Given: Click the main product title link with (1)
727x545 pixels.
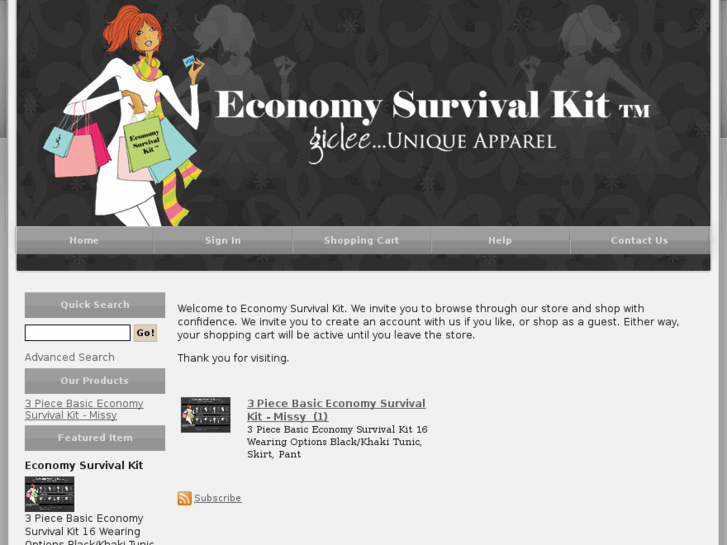Looking at the screenshot, I should tap(336, 410).
